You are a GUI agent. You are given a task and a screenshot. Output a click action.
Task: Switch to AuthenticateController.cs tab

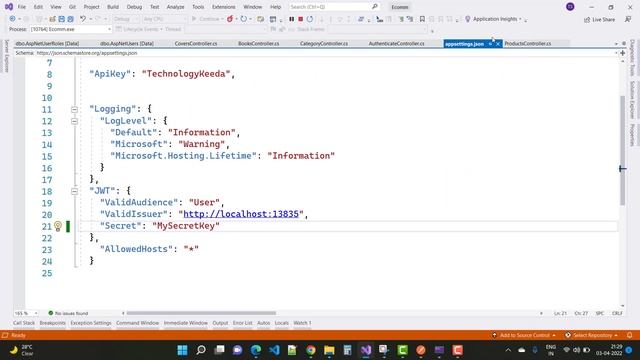[396, 43]
